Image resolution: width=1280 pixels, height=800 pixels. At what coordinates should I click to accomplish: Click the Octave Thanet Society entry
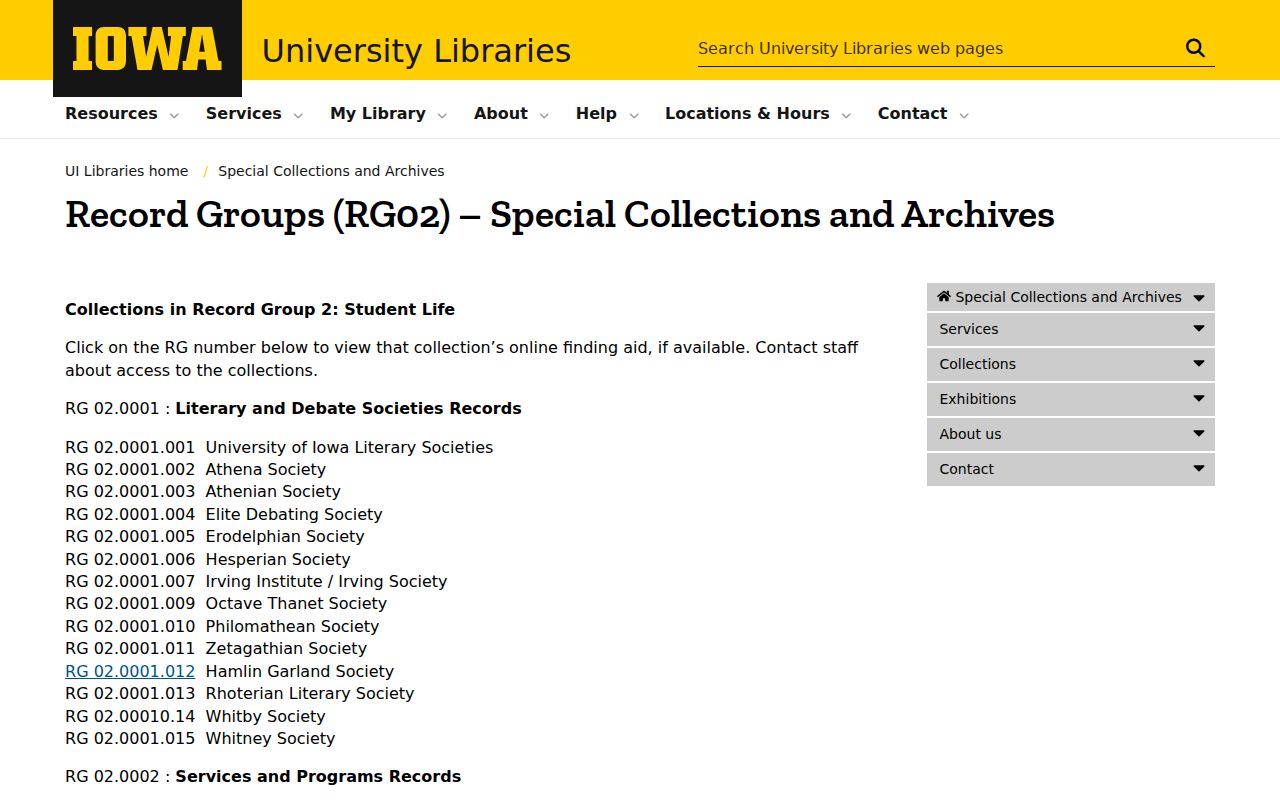click(296, 603)
